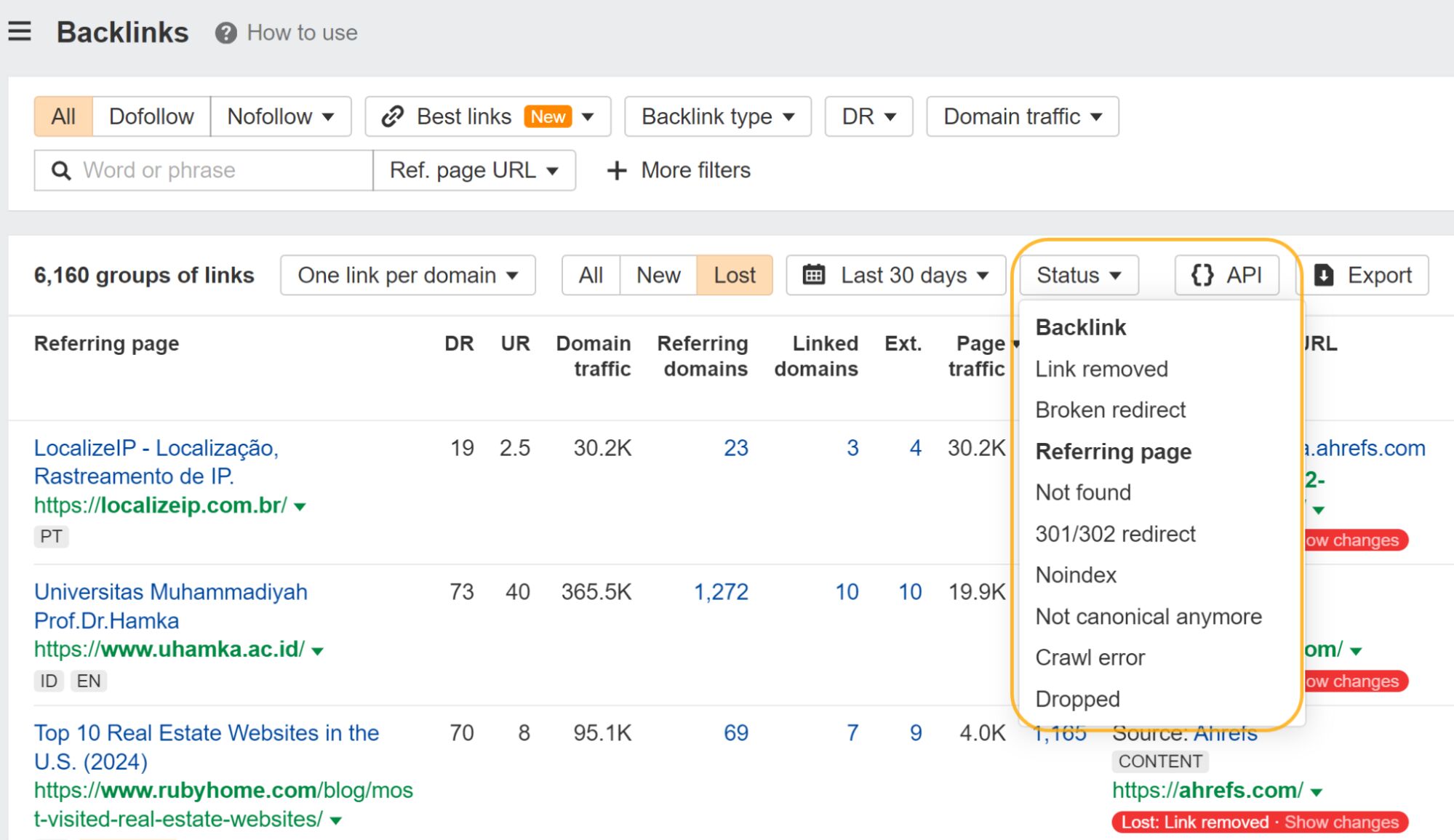Click the link icon next to Best links
Image resolution: width=1454 pixels, height=840 pixels.
(394, 116)
